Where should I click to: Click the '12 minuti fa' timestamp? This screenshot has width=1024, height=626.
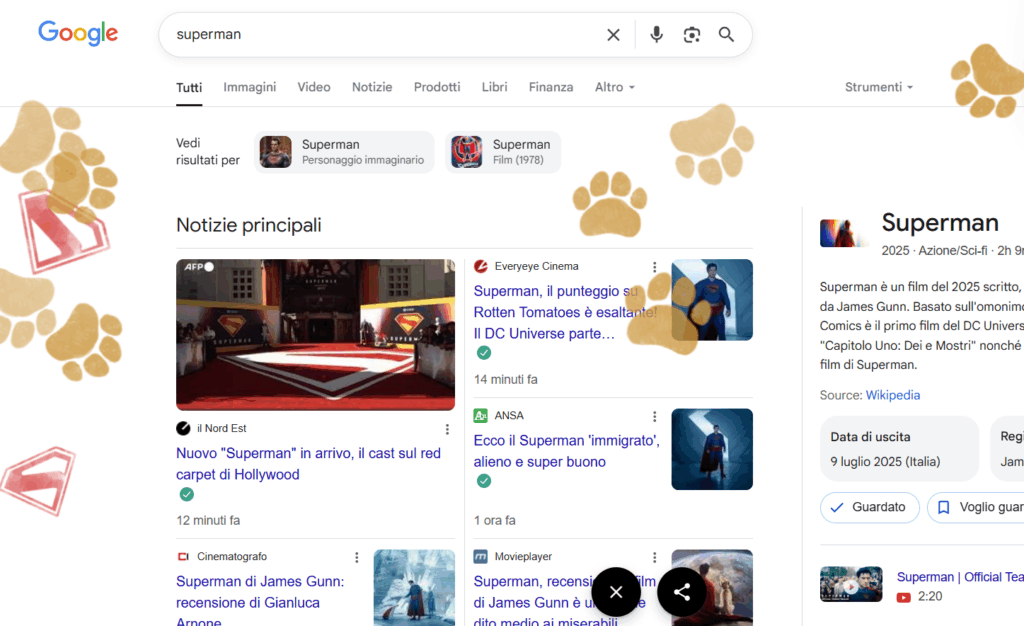[x=208, y=520]
